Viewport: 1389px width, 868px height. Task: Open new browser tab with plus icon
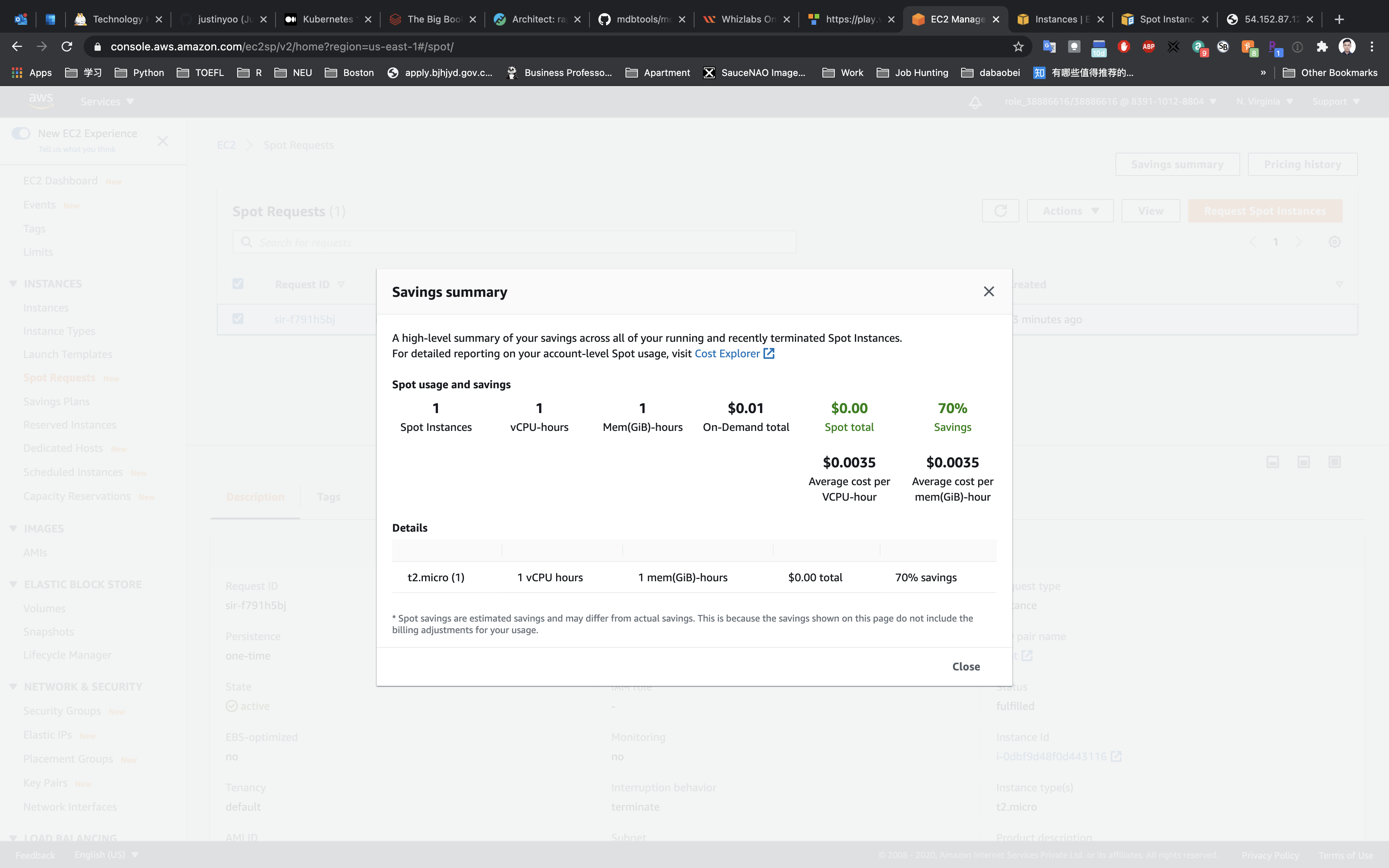(1339, 19)
